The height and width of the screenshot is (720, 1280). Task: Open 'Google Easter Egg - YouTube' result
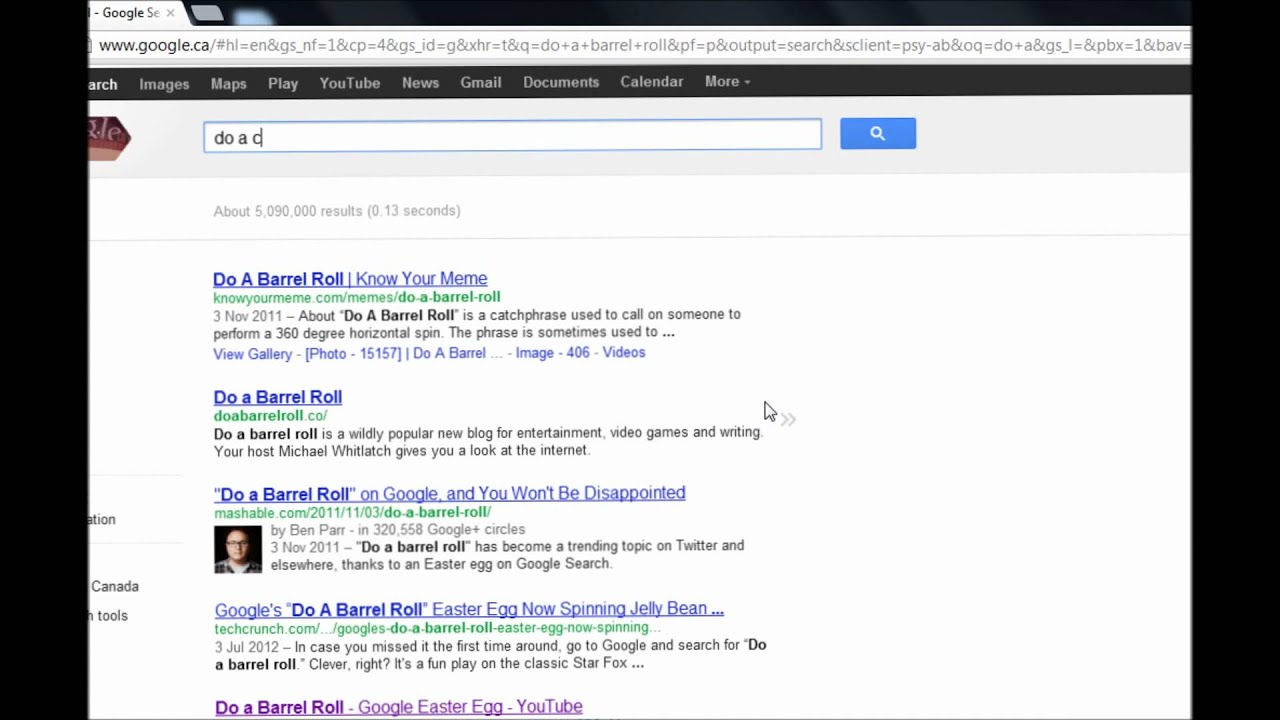tap(399, 708)
